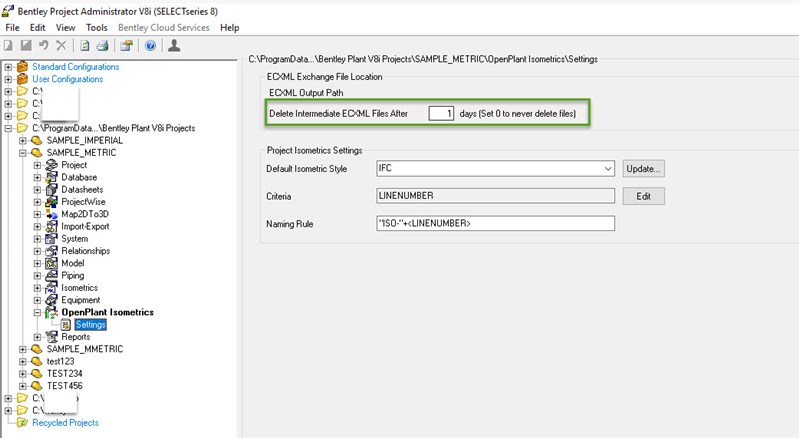Select the Model tree item

point(73,263)
